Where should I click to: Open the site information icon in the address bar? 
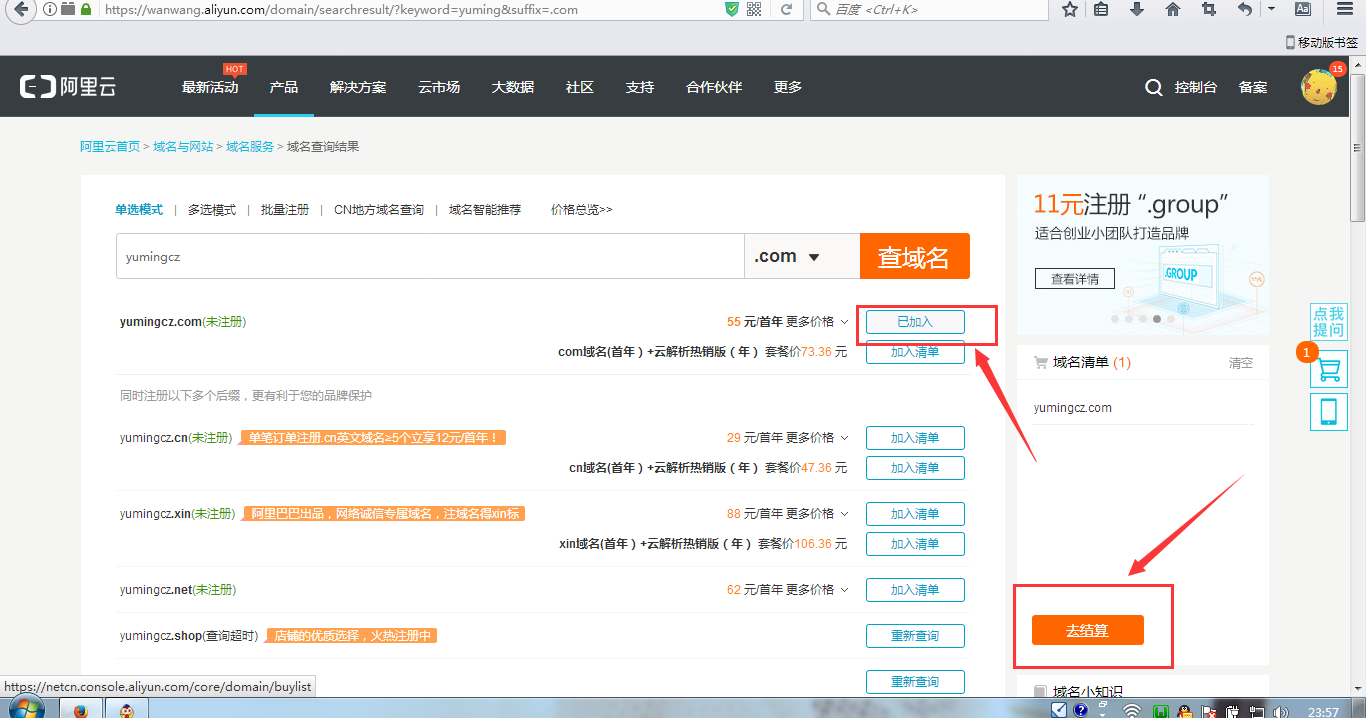(50, 10)
